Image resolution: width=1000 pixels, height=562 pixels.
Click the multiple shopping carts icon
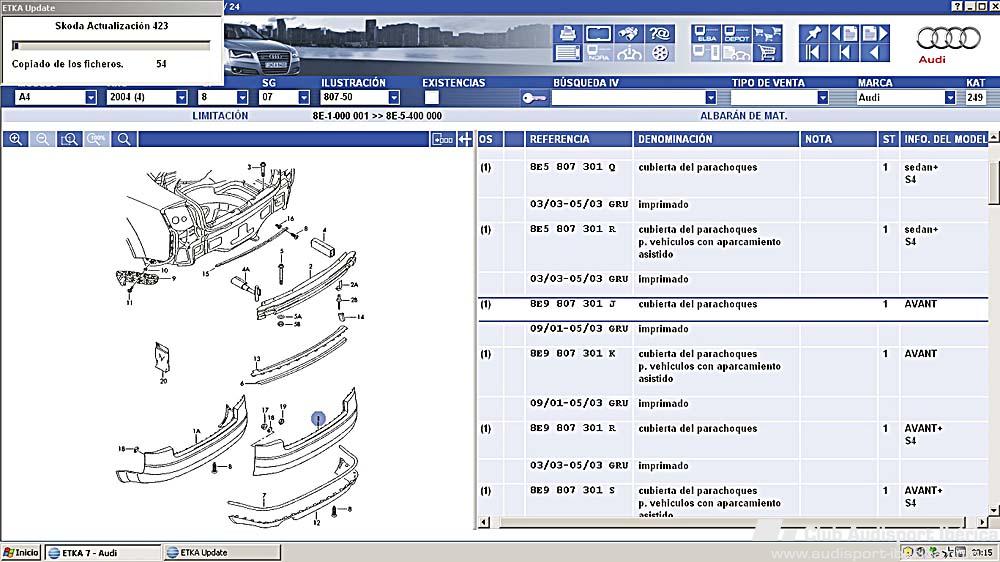[767, 33]
